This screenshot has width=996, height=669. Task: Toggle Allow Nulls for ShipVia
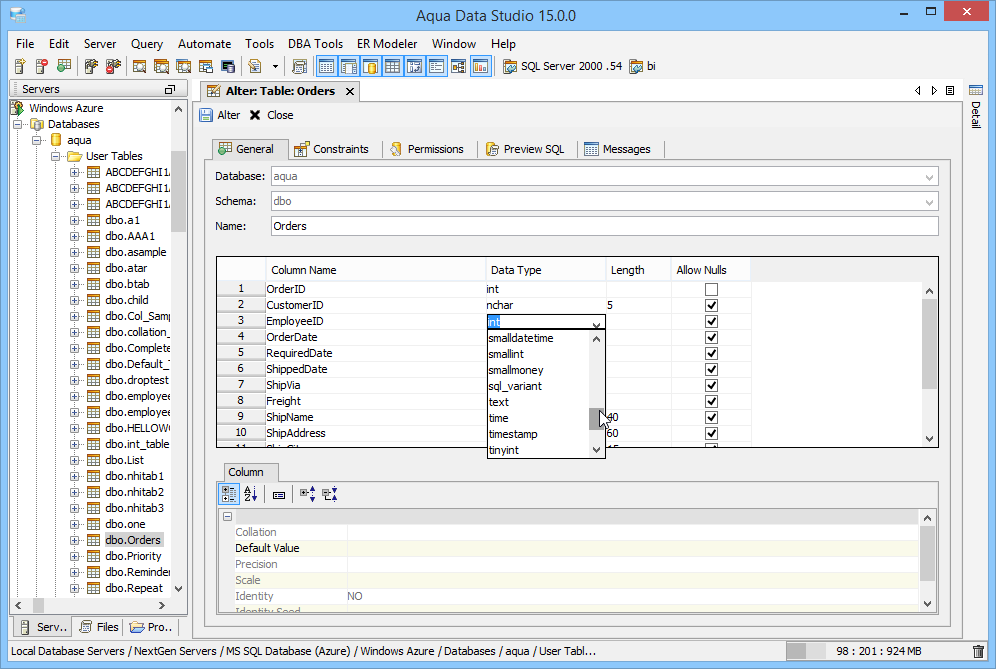(711, 385)
